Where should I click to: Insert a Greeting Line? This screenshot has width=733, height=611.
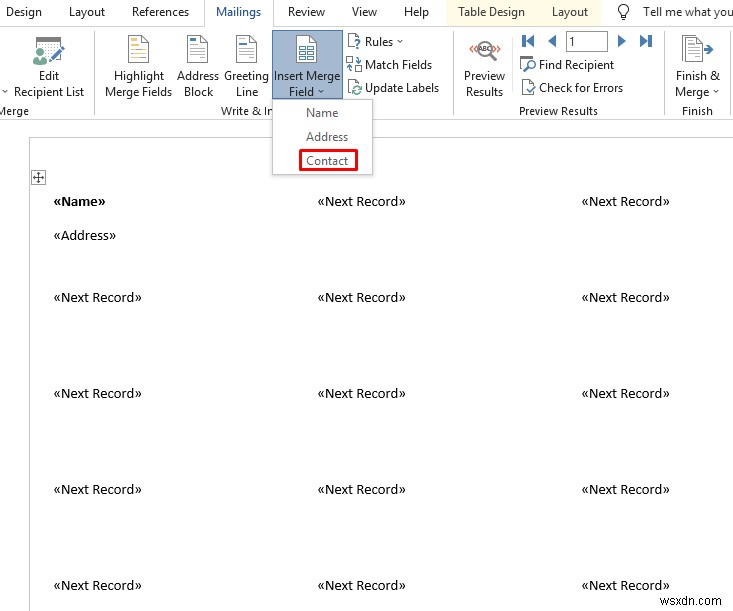tap(246, 67)
